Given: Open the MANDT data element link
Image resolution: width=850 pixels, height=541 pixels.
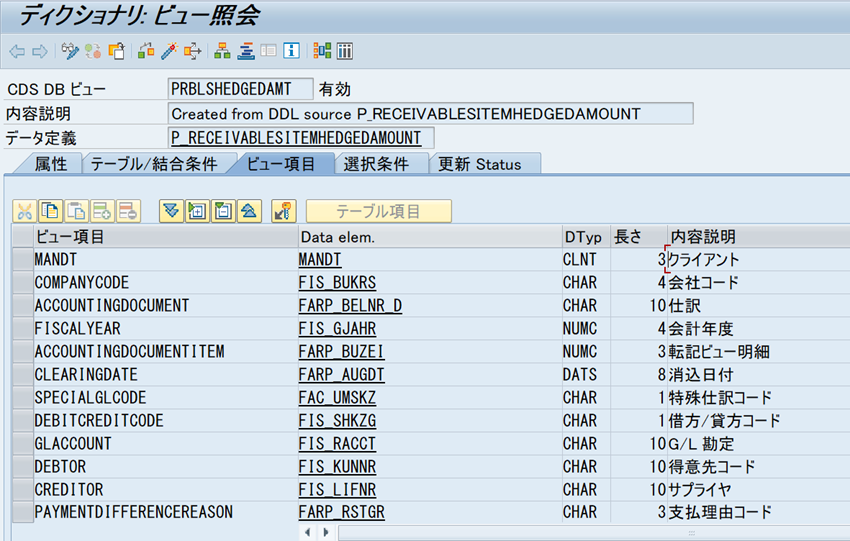Looking at the screenshot, I should (320, 260).
